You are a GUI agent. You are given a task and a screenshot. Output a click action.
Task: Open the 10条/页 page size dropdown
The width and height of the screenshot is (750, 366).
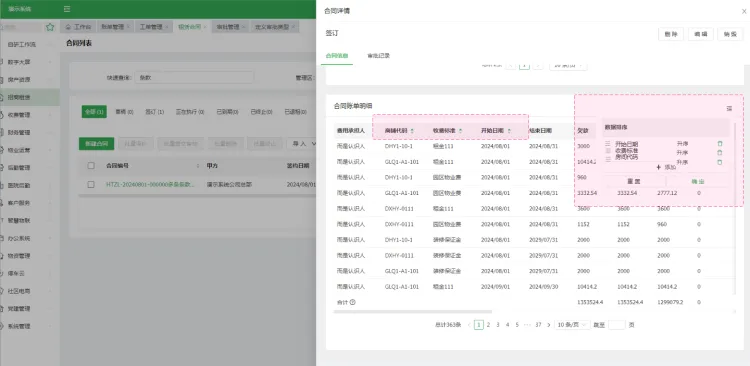573,324
